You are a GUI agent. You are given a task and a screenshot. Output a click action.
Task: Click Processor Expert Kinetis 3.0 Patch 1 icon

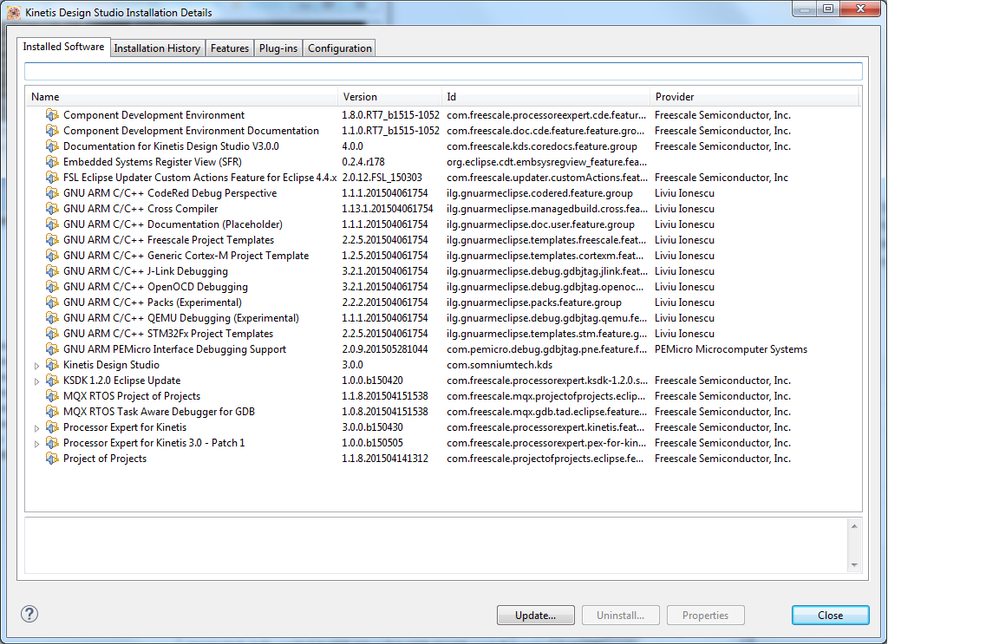point(52,443)
